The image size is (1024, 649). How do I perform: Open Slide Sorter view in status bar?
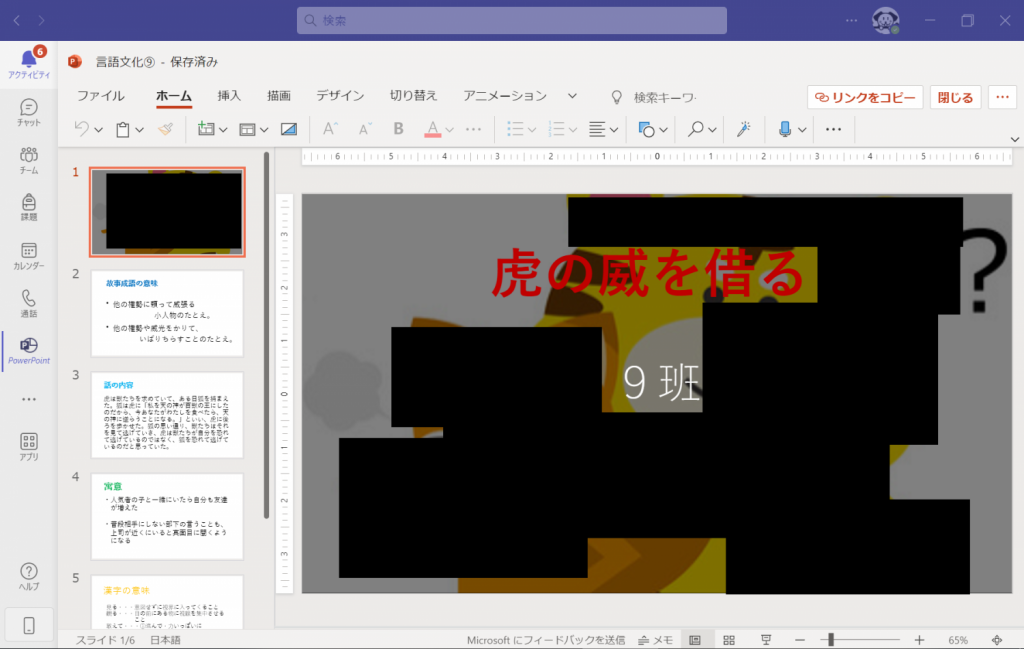point(729,640)
